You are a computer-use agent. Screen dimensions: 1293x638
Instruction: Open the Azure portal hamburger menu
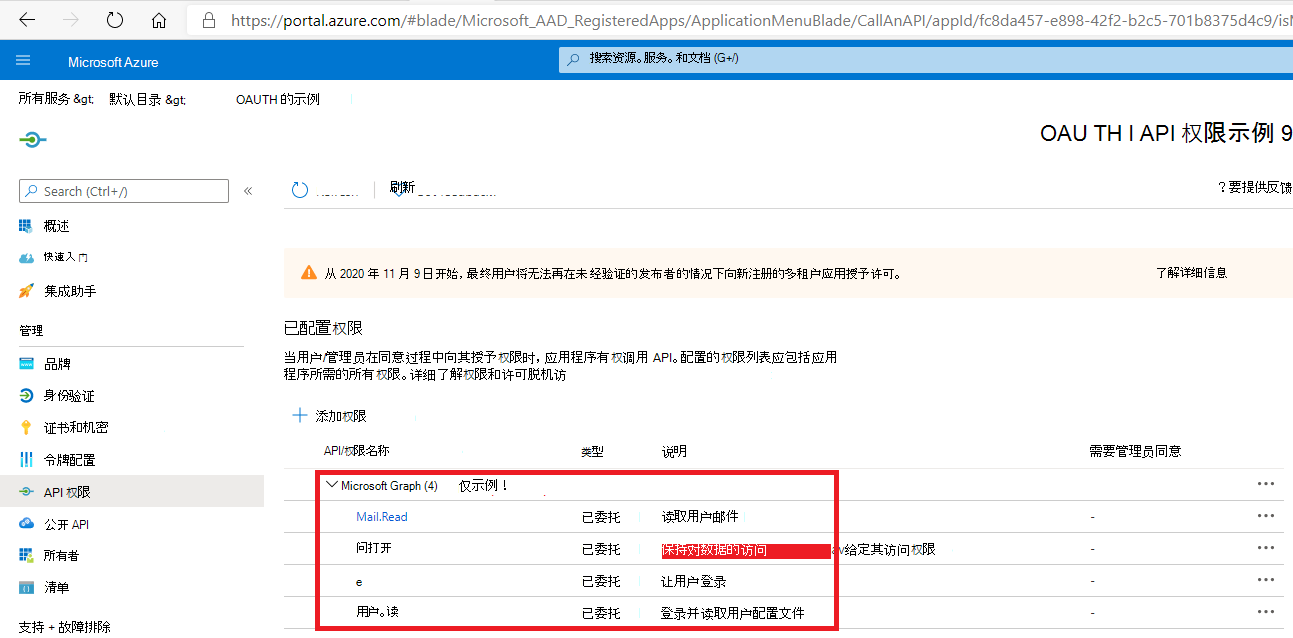click(x=23, y=61)
